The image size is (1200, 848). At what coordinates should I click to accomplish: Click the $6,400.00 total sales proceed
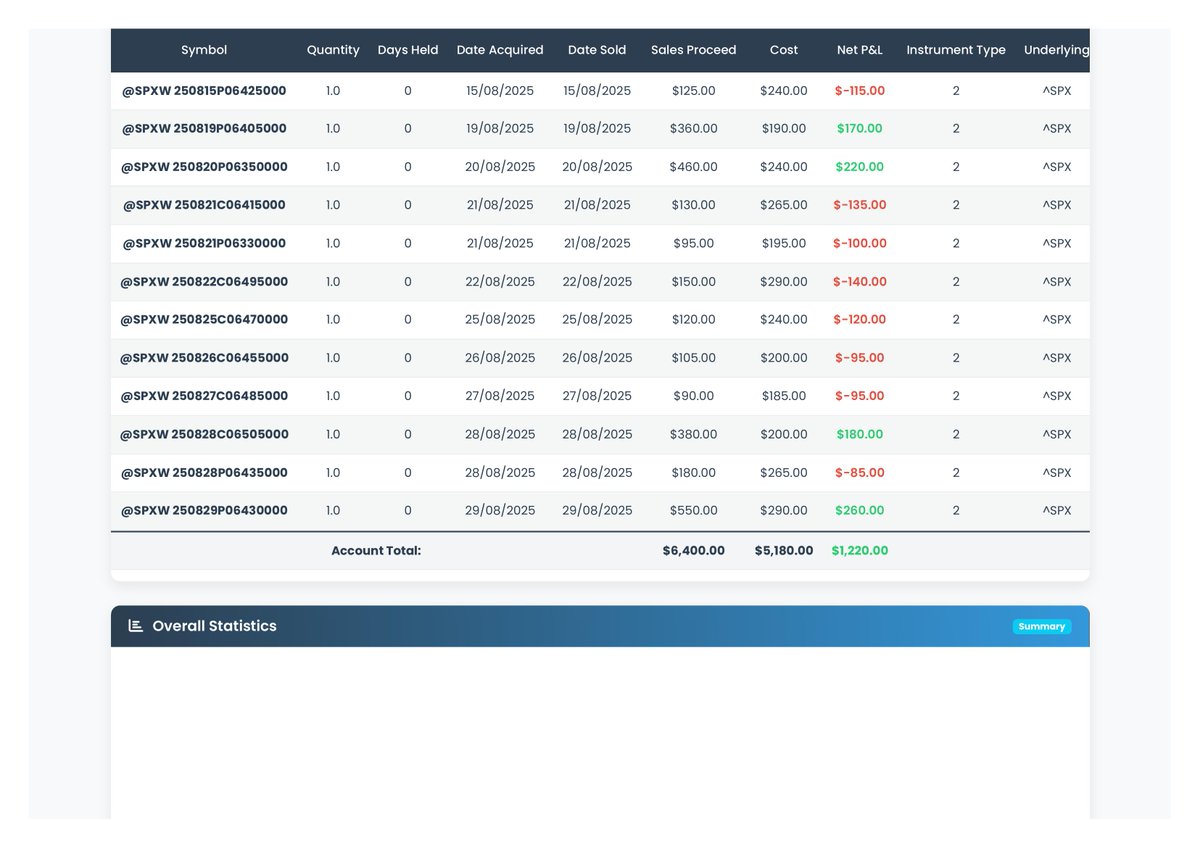click(x=693, y=551)
